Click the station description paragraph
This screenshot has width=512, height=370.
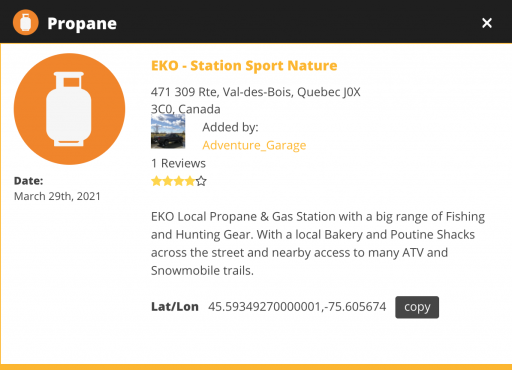[318, 244]
